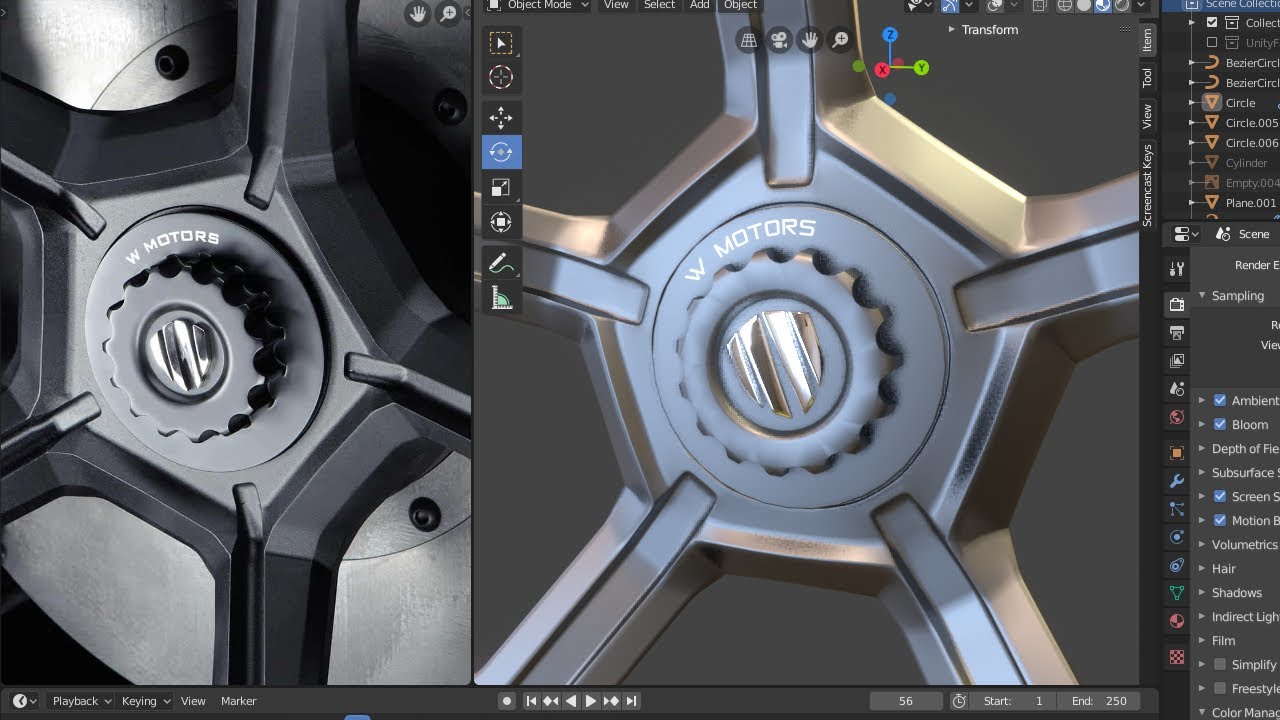
Task: Click the pan hand icon in the image editor
Action: pos(417,13)
